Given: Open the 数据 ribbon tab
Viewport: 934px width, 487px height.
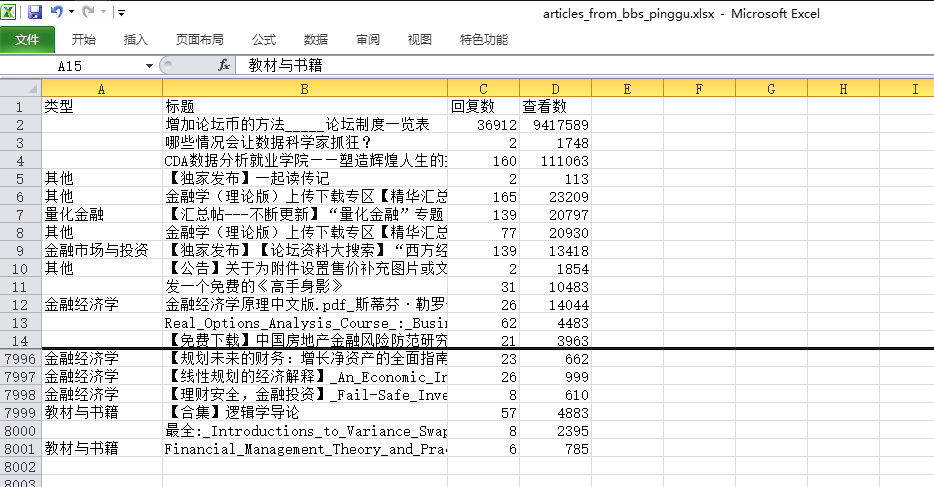Looking at the screenshot, I should tap(316, 40).
